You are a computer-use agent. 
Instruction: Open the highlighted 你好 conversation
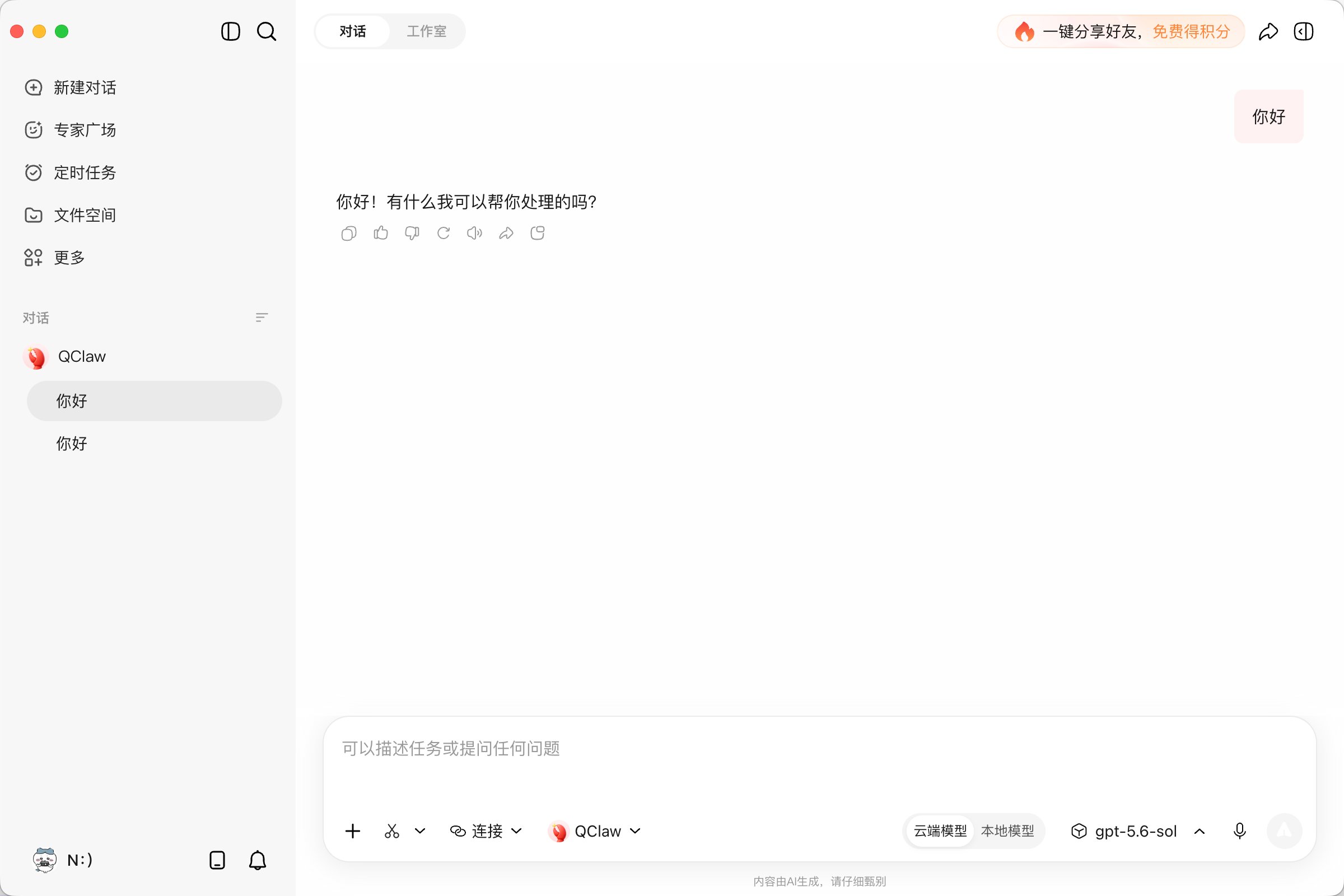click(x=155, y=401)
